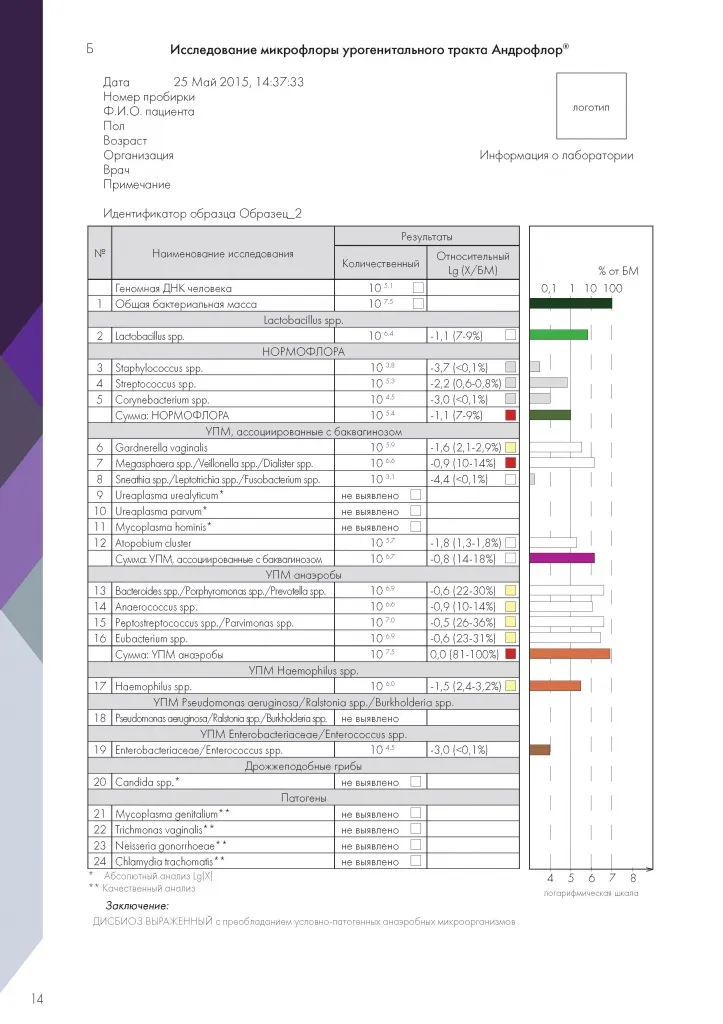Click the report title mentioning Андрофлор
Viewport: 723px width, 1024px height.
pos(370,50)
